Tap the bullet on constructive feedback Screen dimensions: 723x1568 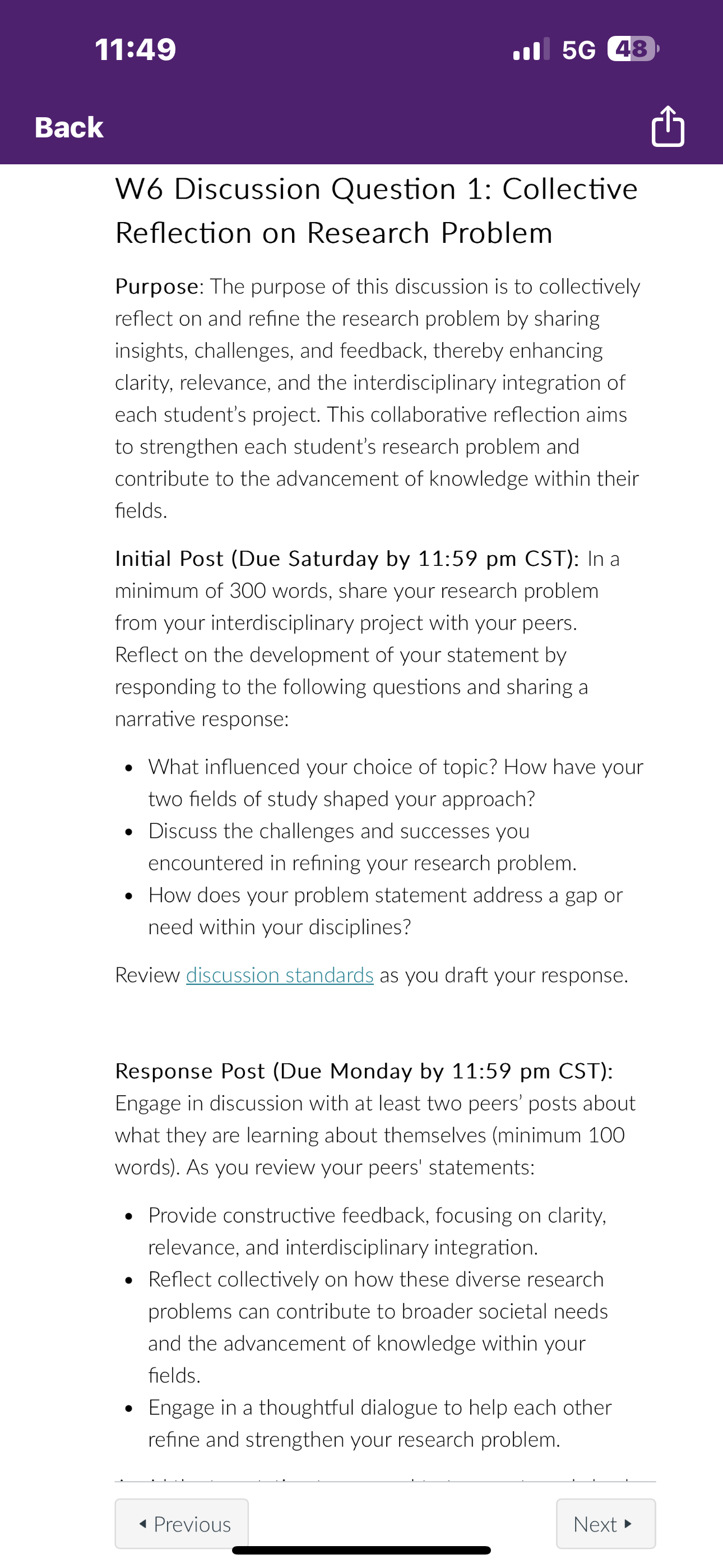pos(377,1231)
